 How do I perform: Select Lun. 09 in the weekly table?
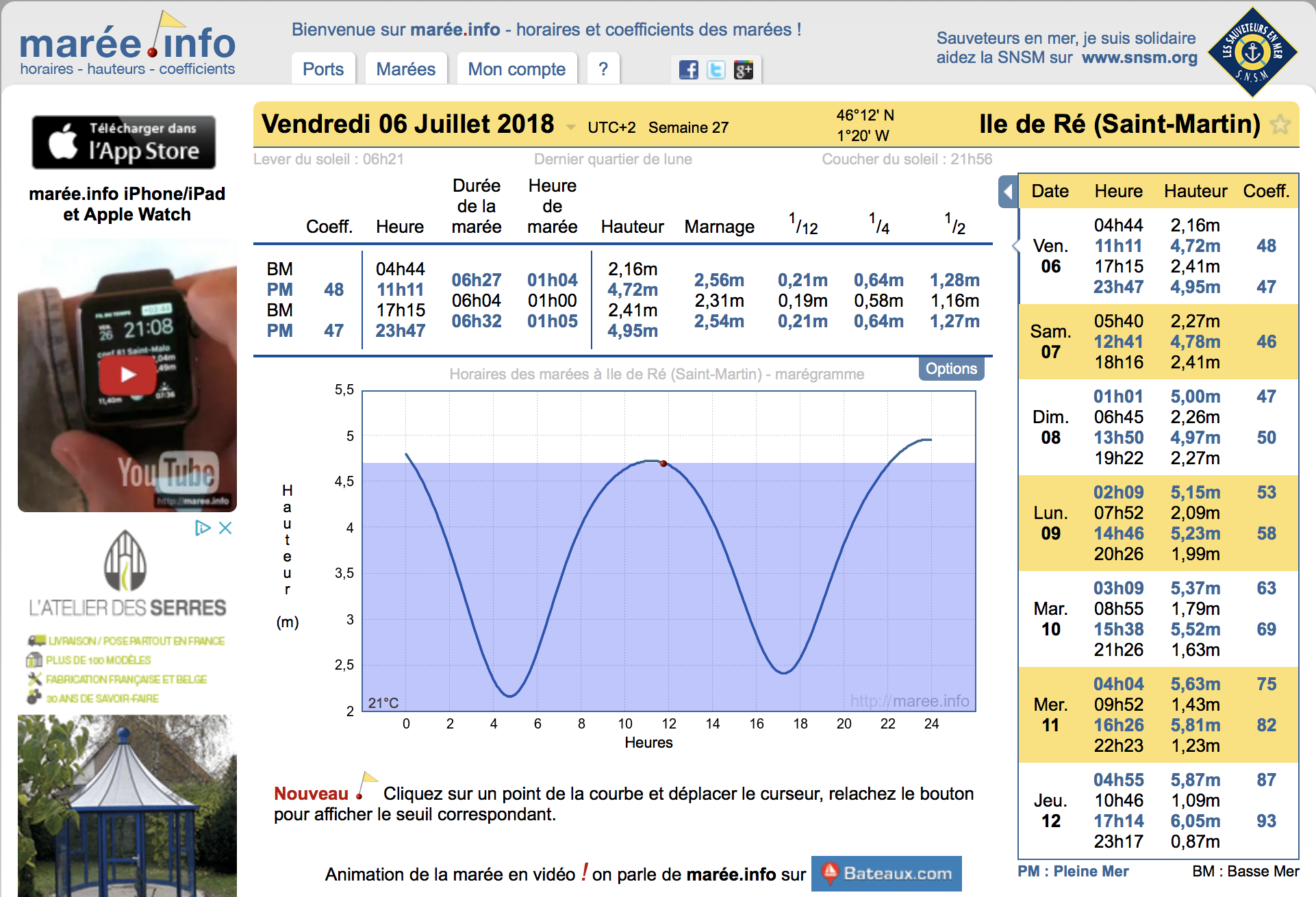pyautogui.click(x=1050, y=523)
